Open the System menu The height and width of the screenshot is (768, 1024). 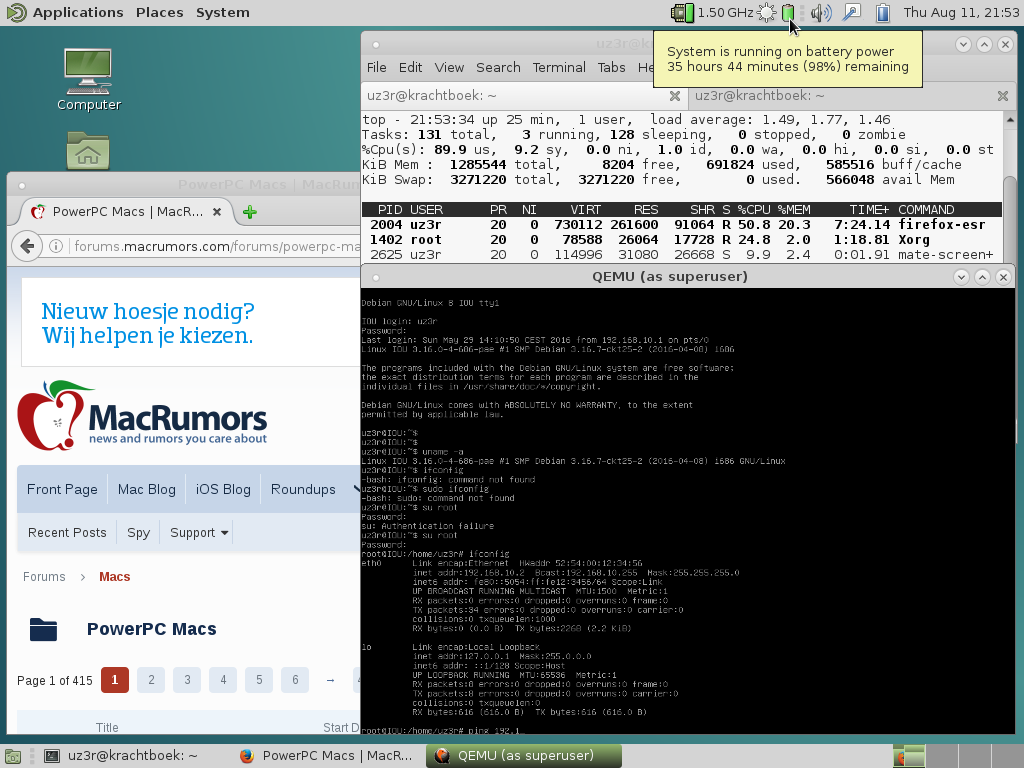coord(223,12)
